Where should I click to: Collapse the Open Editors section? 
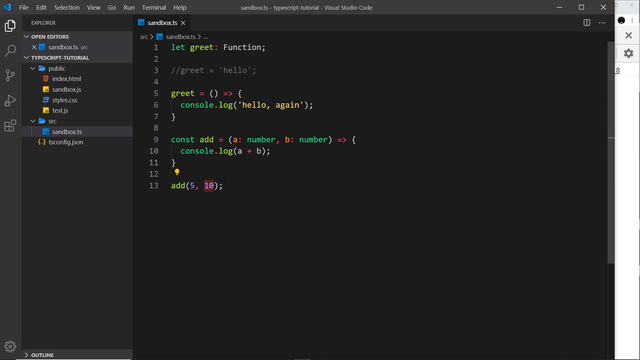coord(27,37)
